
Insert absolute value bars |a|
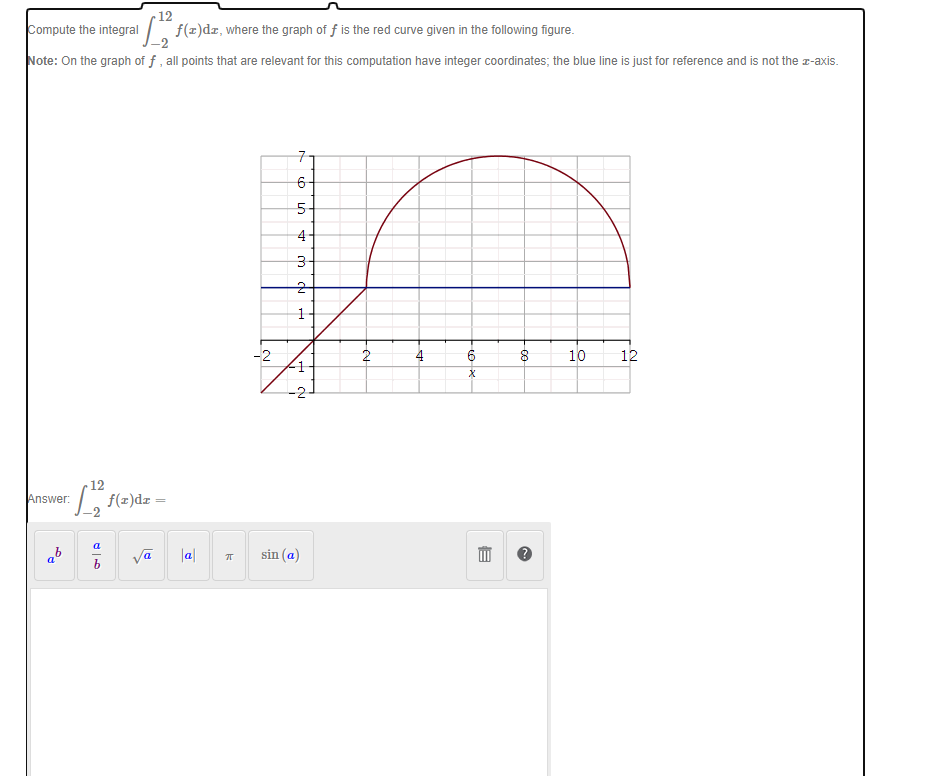[188, 553]
